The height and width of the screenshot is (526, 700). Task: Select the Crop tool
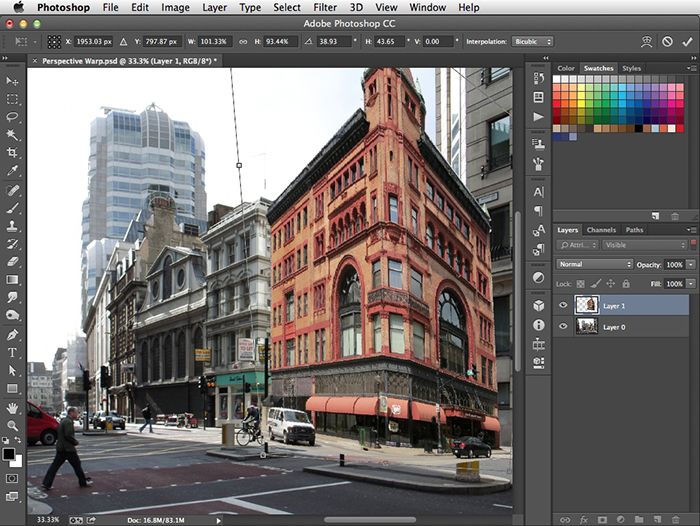[x=13, y=153]
